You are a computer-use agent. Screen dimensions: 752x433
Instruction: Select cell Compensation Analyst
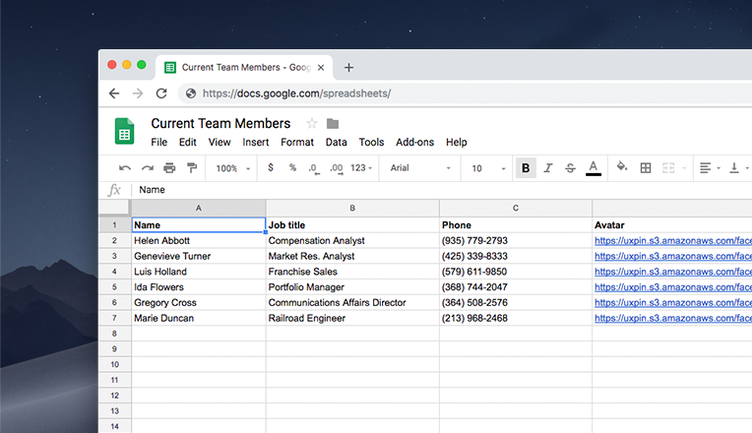352,240
